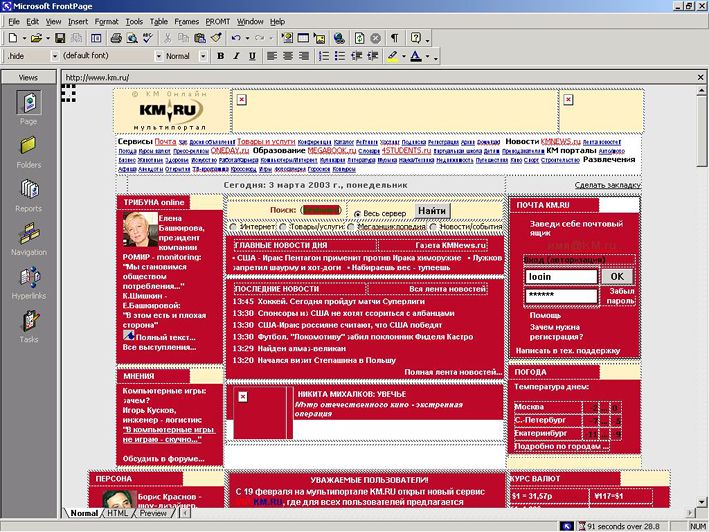Toggle Bold formatting
This screenshot has height=532, width=709.
click(220, 56)
